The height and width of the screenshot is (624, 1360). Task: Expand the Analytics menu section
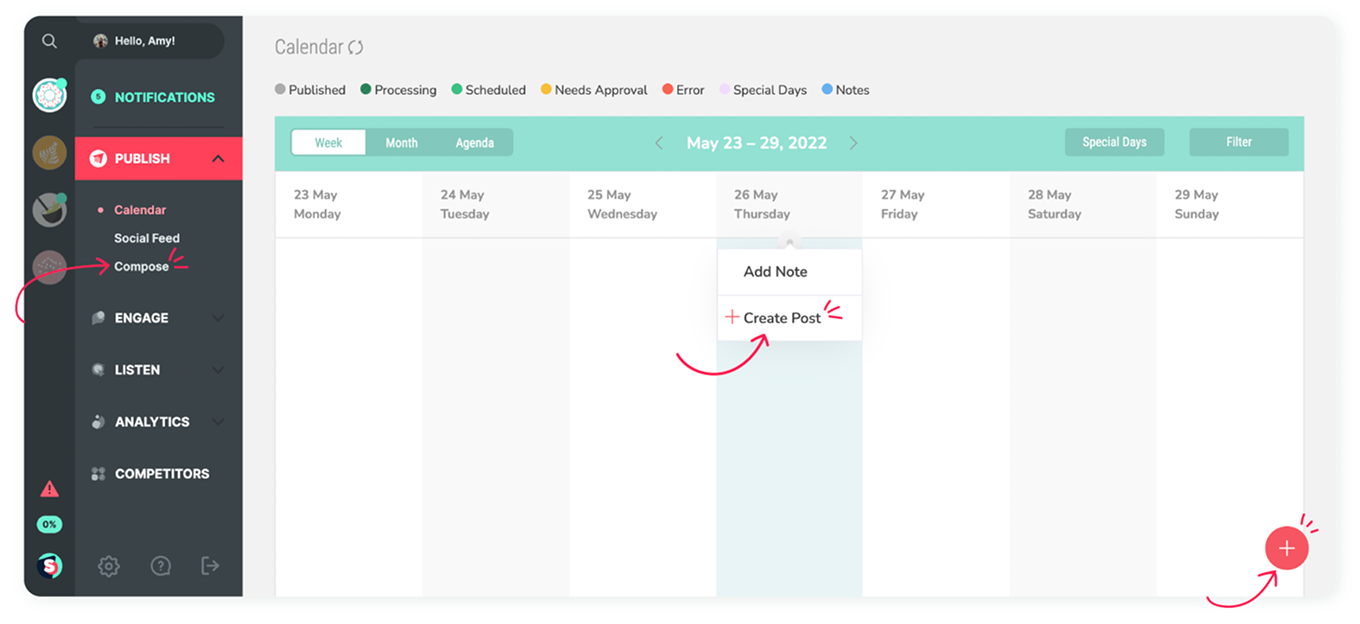(x=218, y=422)
